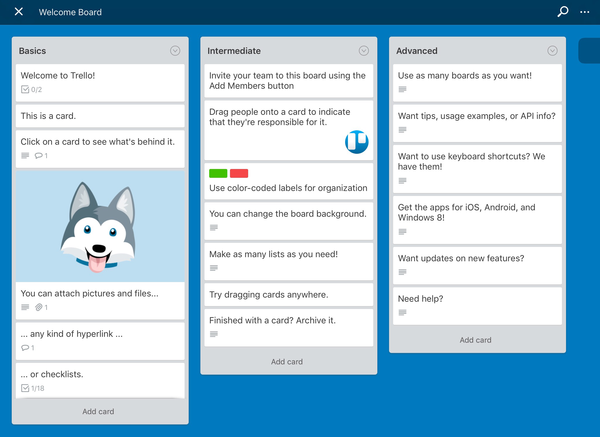Click the description icon on 'Finished with a card' card
Viewport: 600px width, 437px height.
[x=214, y=334]
